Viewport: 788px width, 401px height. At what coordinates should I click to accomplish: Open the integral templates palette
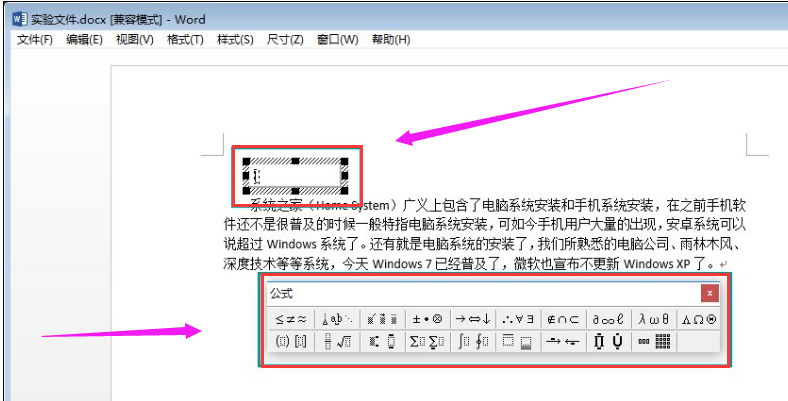(473, 343)
